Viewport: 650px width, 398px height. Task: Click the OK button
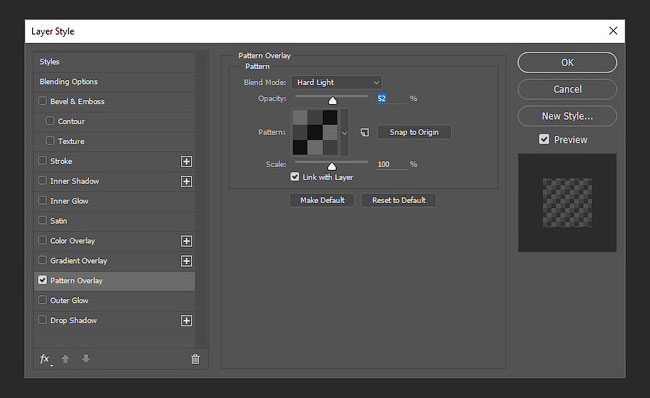(567, 63)
